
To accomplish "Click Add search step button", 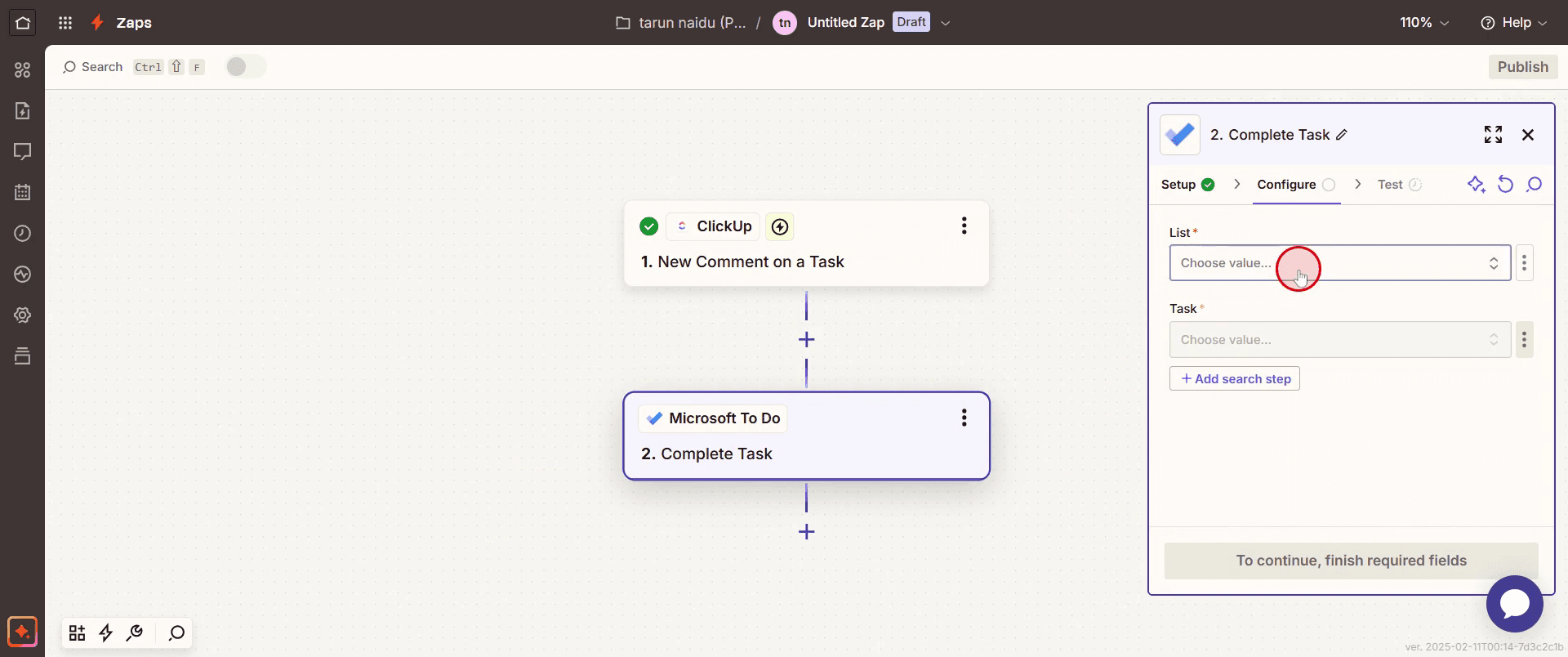I will 1235,378.
